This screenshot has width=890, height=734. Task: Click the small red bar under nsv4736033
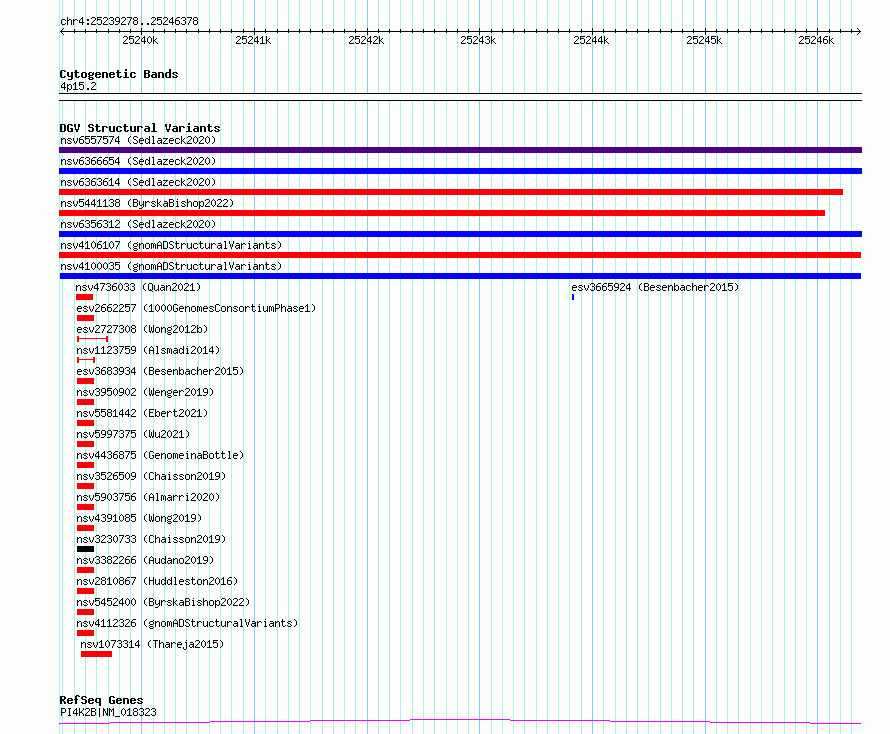pyautogui.click(x=85, y=297)
